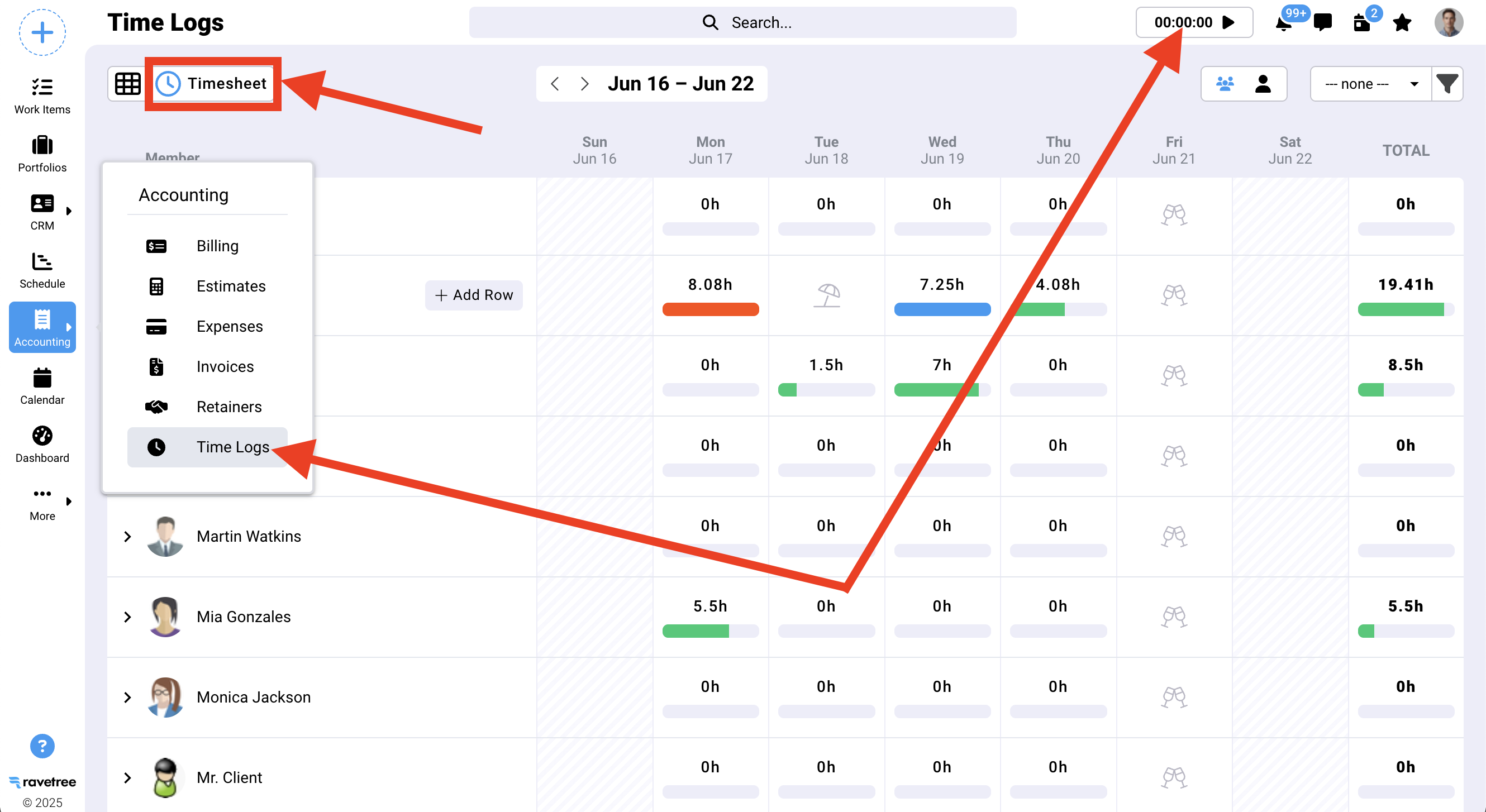
Task: Click the favorites star icon
Action: point(1402,22)
